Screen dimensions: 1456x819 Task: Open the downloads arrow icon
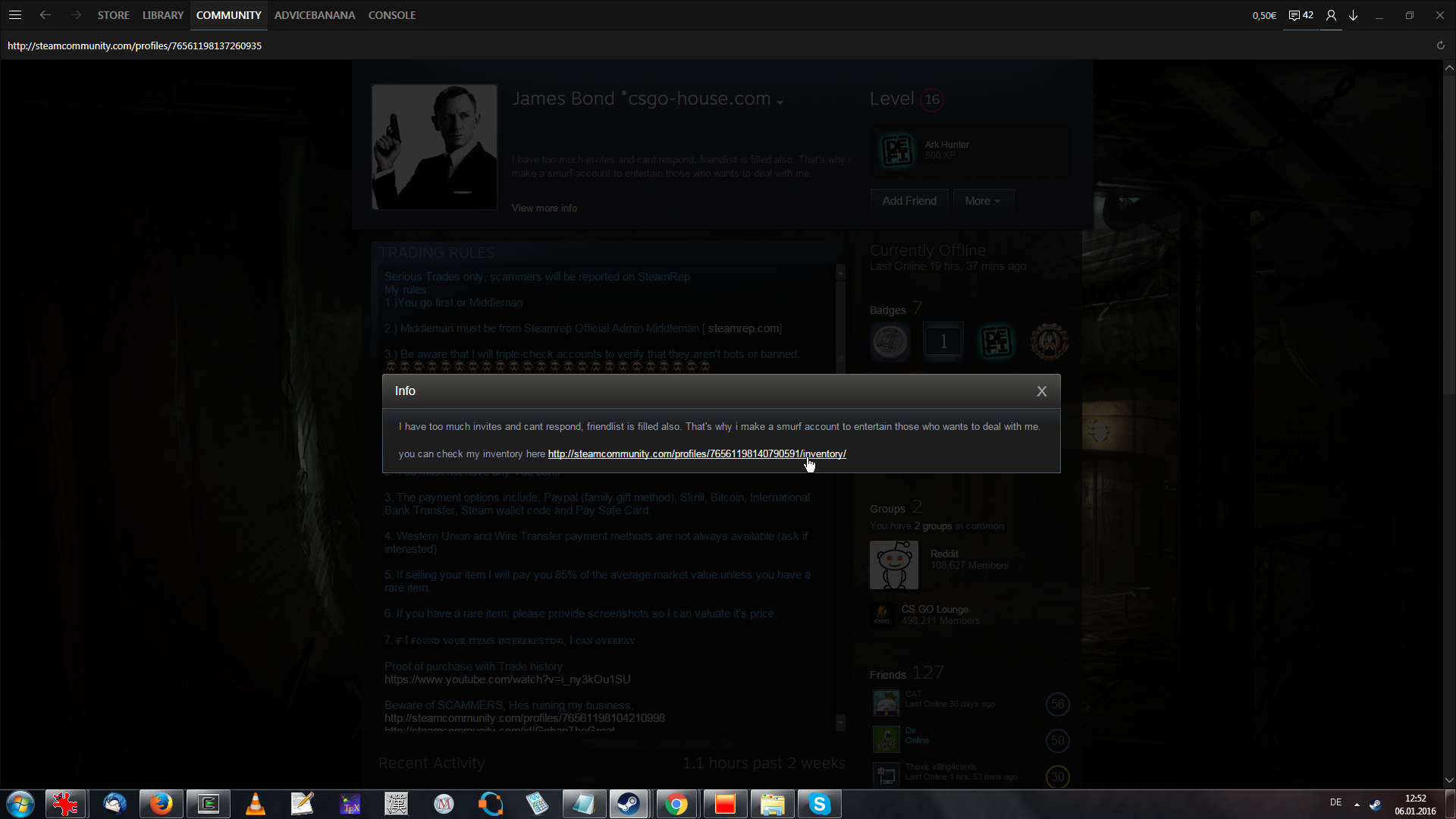[x=1353, y=15]
